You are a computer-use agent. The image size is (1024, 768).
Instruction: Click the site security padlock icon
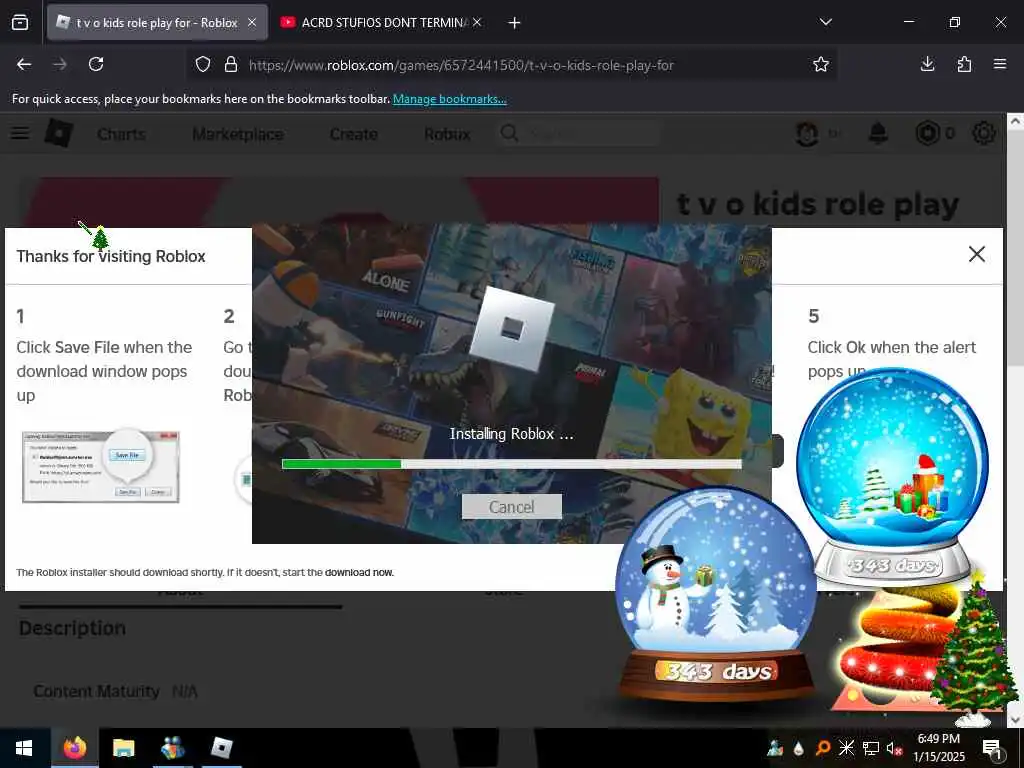click(x=231, y=65)
